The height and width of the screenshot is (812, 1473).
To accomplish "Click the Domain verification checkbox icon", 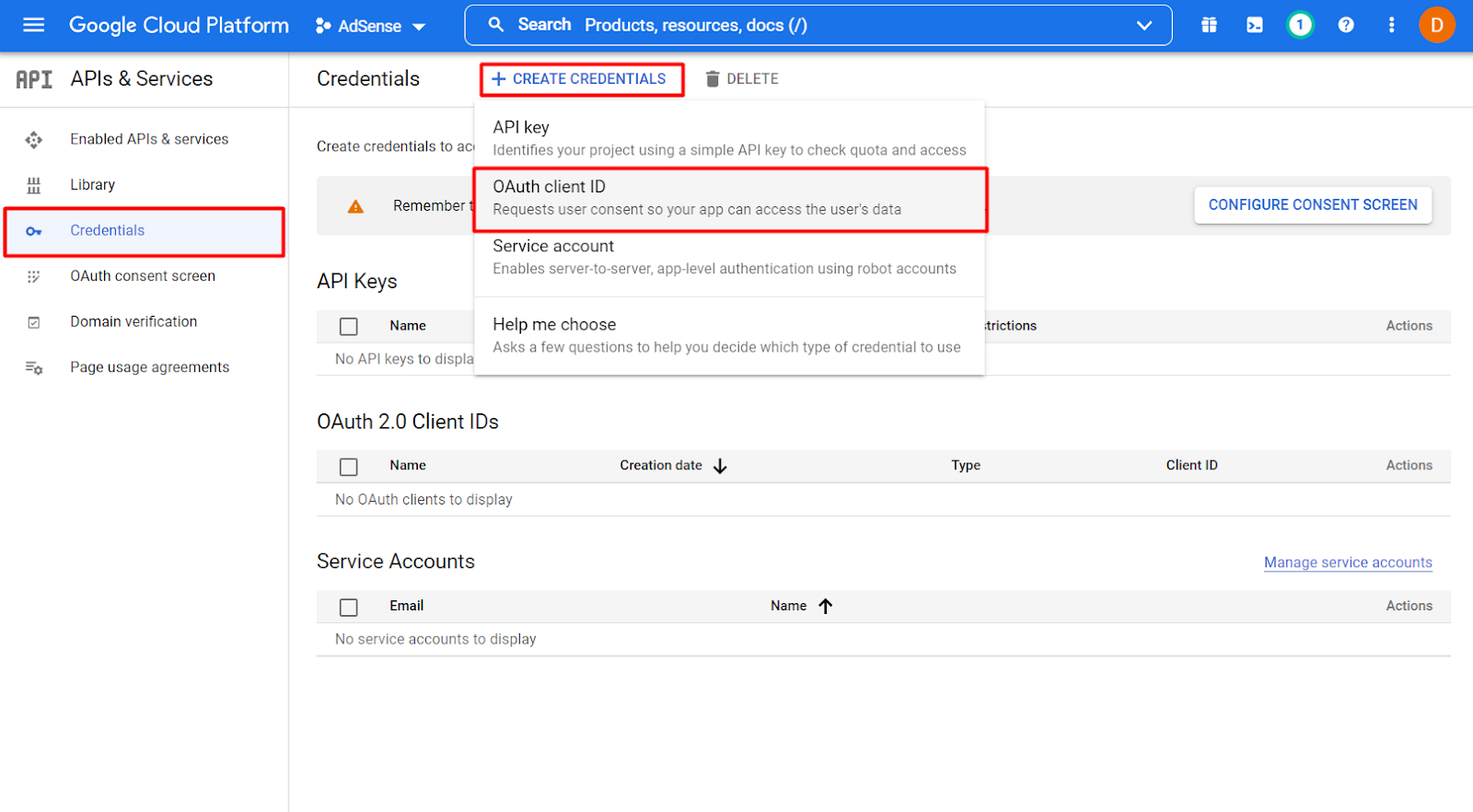I will pos(34,322).
